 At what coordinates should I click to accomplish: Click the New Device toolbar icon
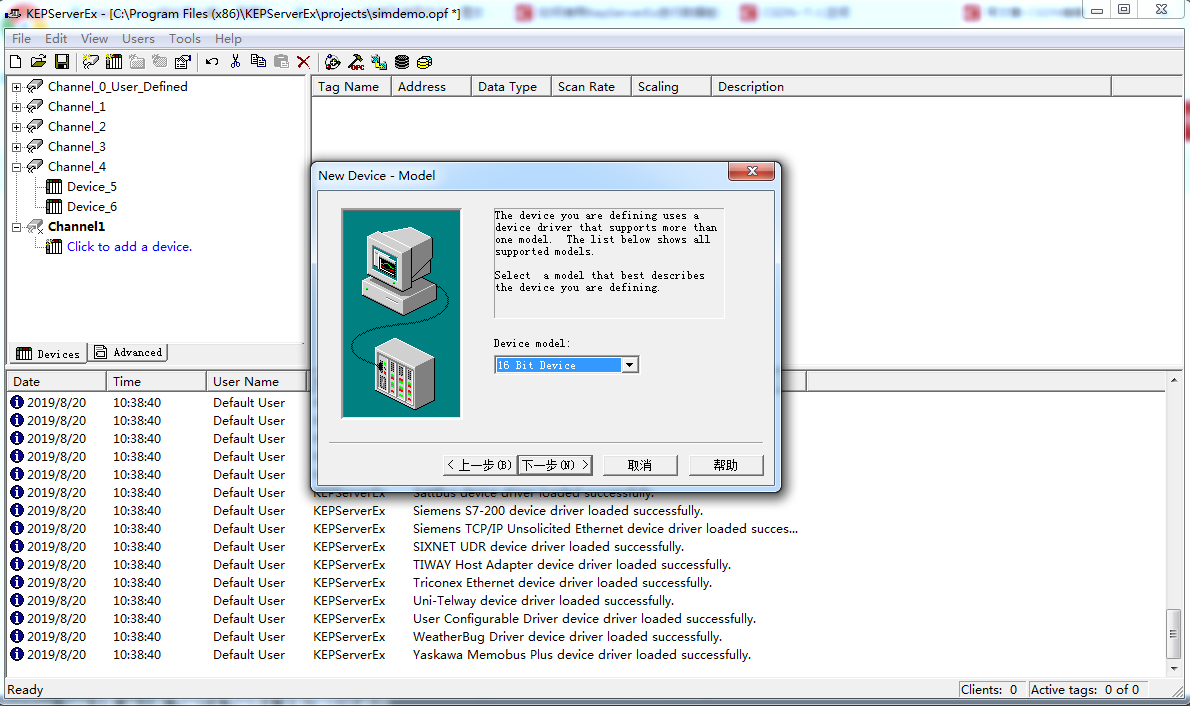click(114, 62)
